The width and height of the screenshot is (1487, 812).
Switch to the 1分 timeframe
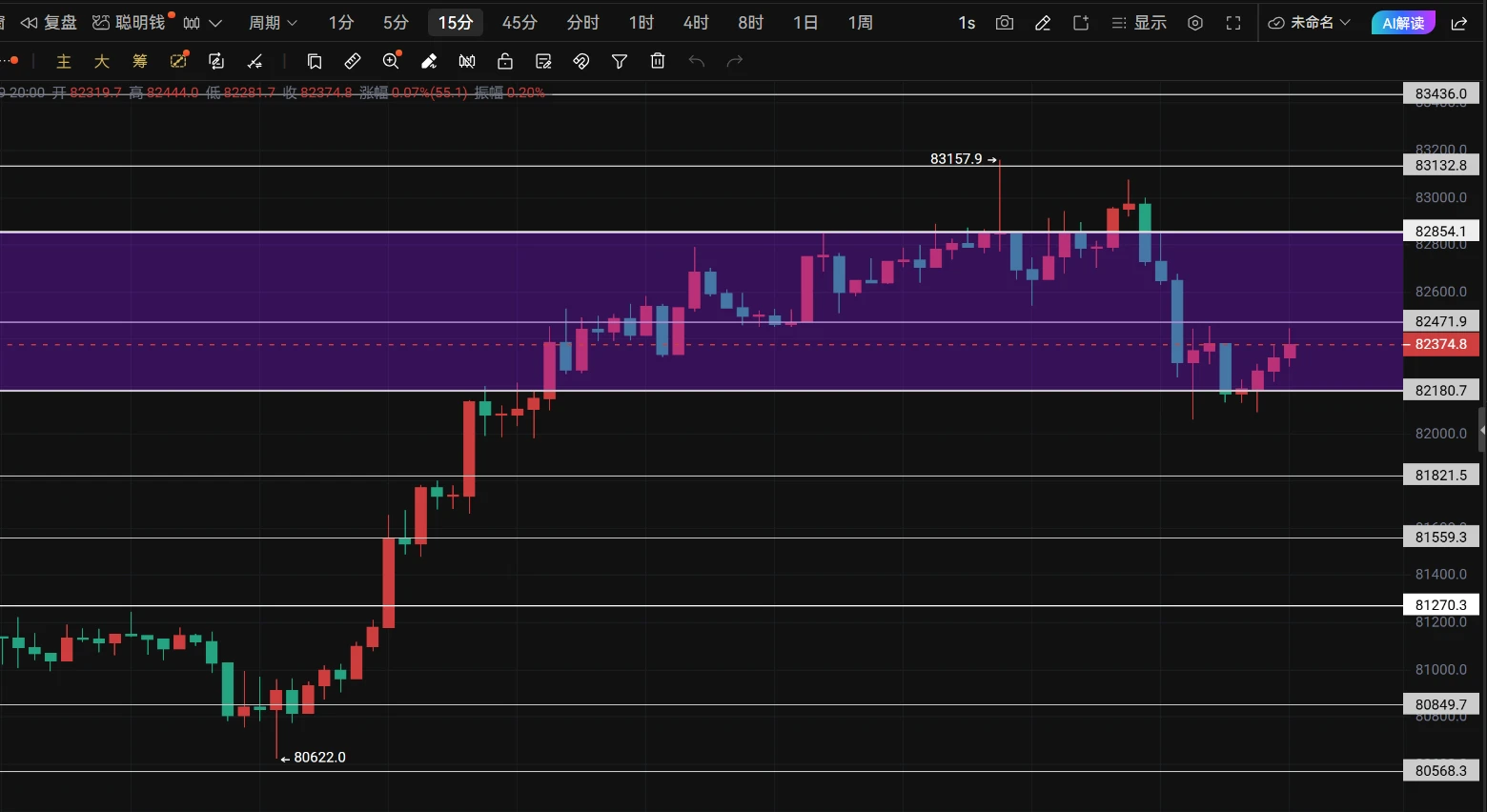pos(341,23)
